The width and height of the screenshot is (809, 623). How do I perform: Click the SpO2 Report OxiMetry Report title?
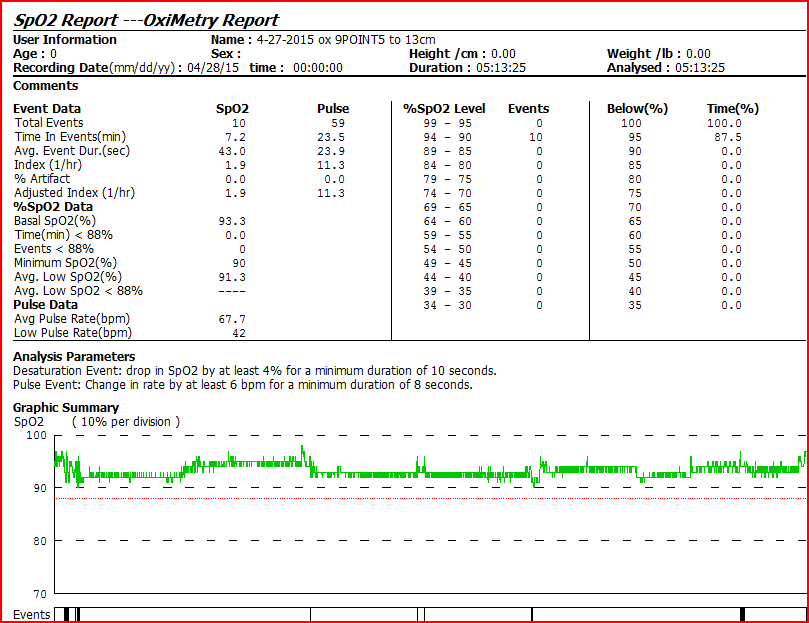pos(146,20)
